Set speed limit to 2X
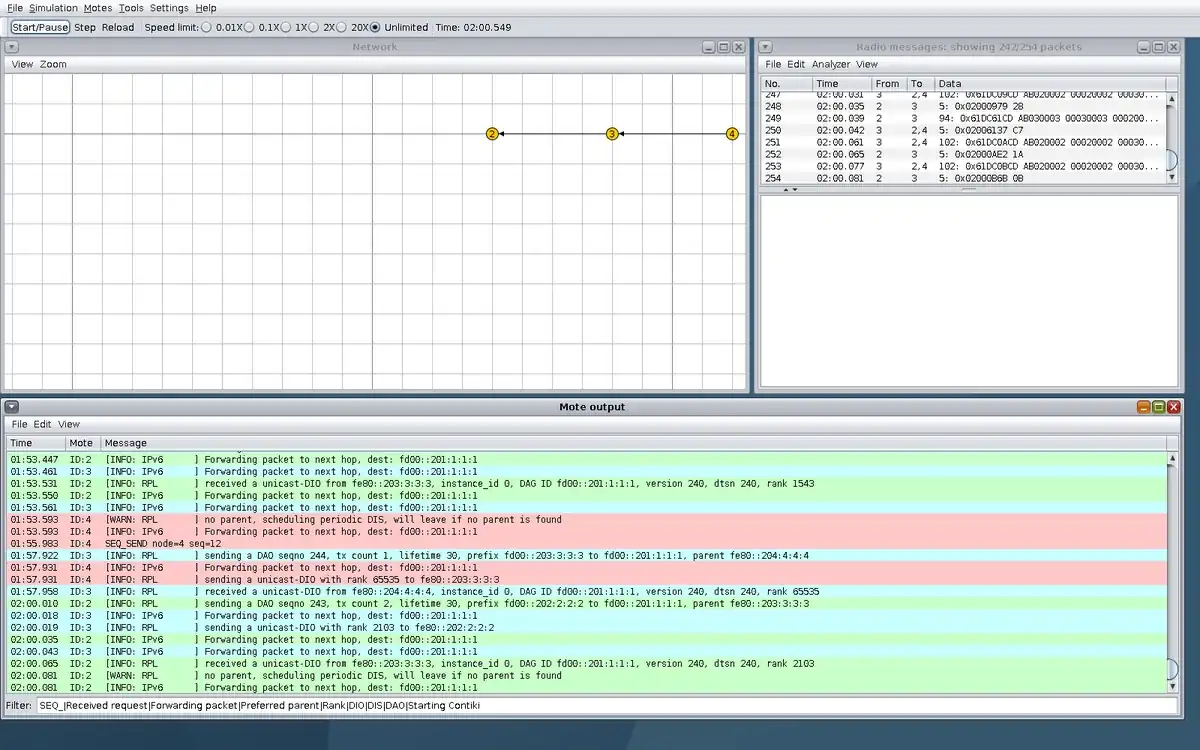Viewport: 1200px width, 750px height. (314, 27)
